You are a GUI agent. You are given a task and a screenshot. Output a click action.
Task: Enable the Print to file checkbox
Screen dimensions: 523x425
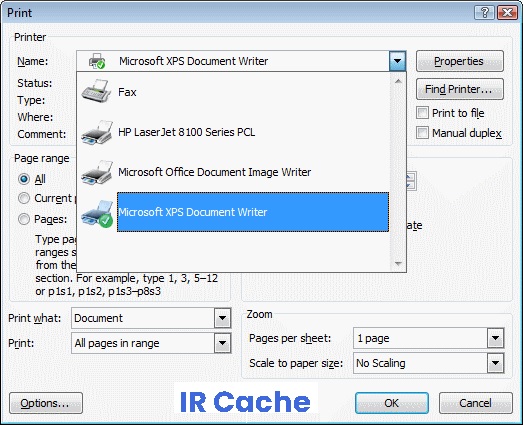tap(422, 113)
